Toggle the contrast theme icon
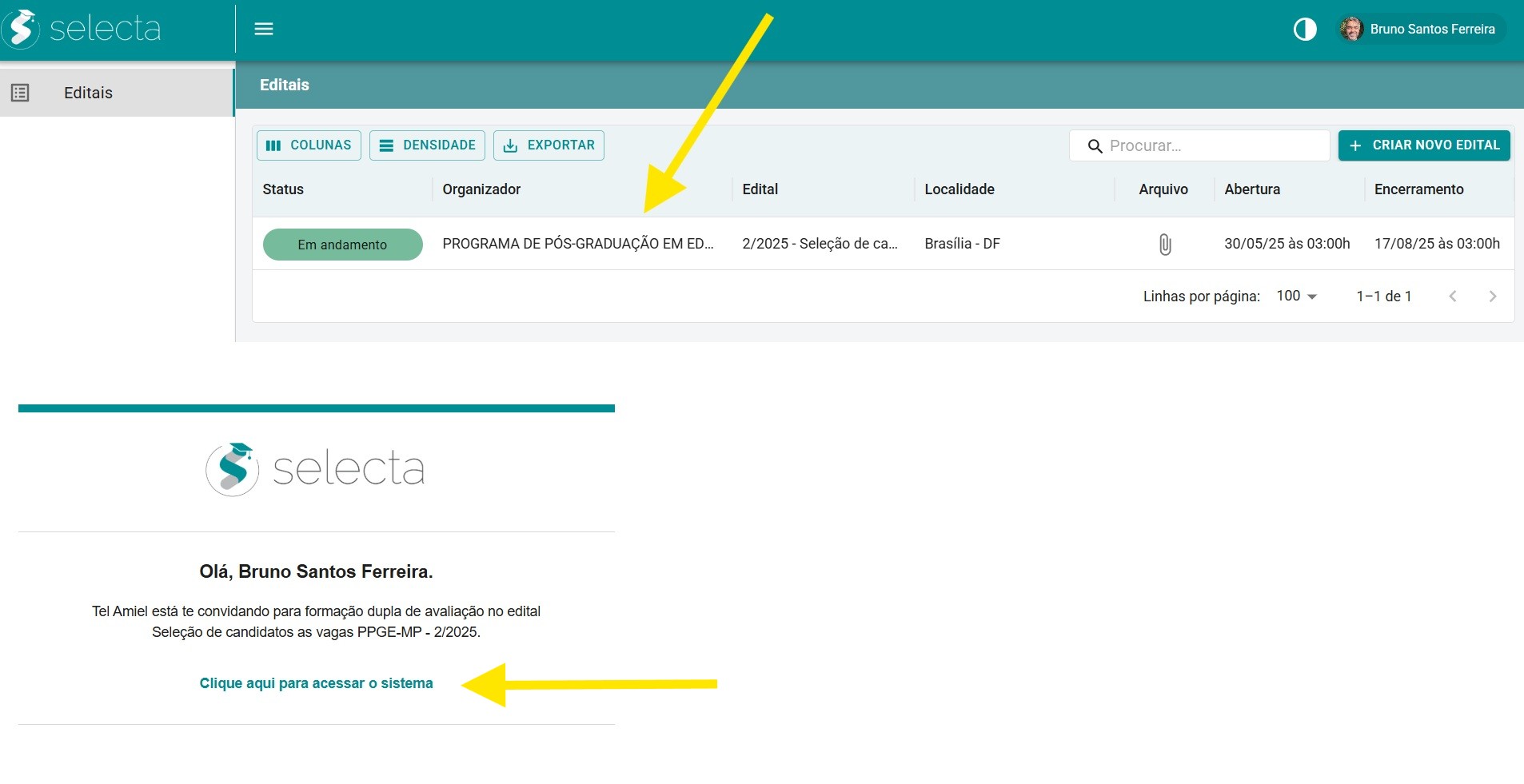Screen dimensions: 1524x784 [1305, 30]
